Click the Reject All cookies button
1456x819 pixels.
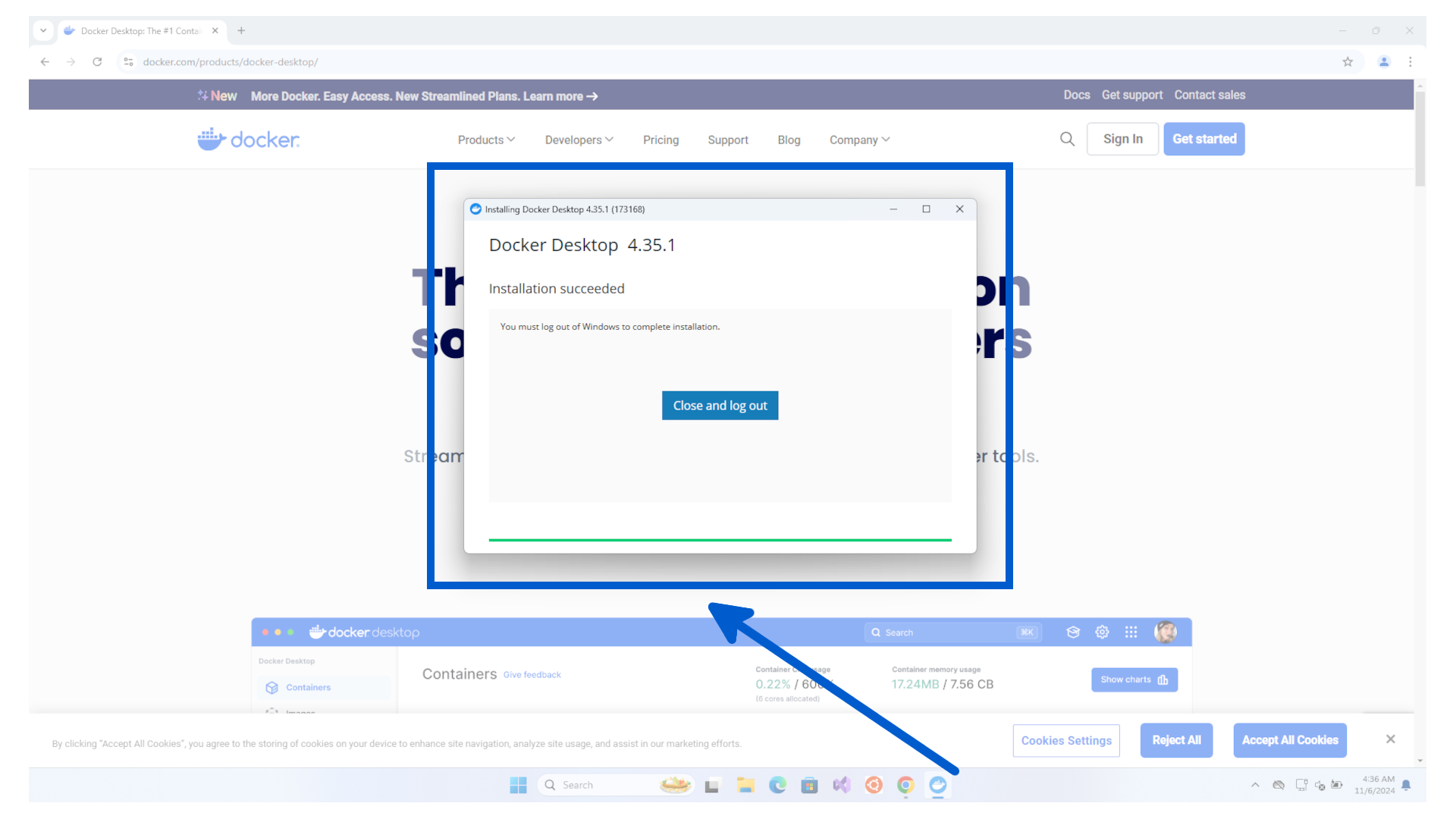pos(1176,740)
